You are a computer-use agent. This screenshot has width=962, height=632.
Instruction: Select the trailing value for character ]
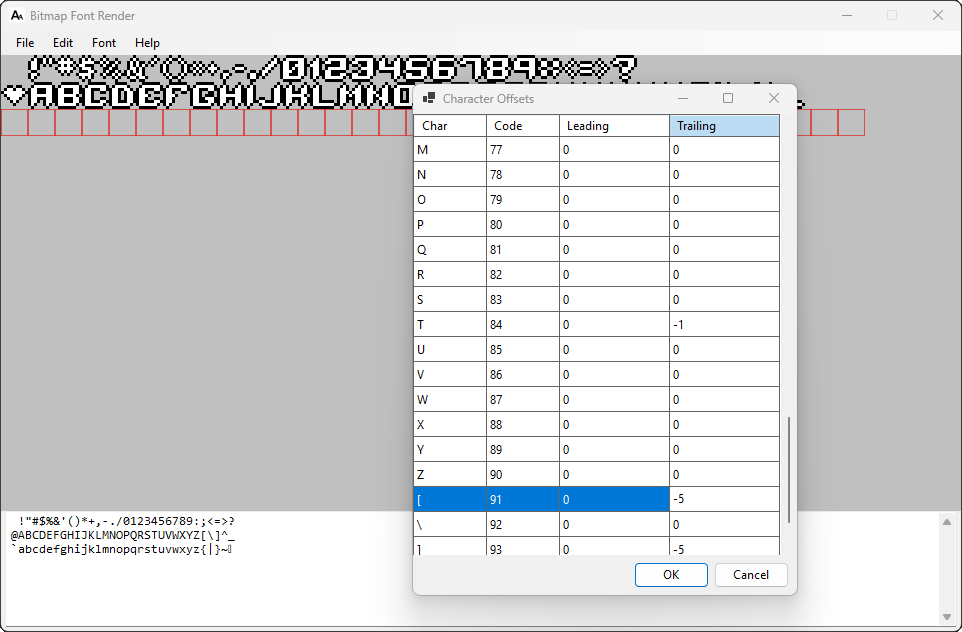click(x=725, y=547)
